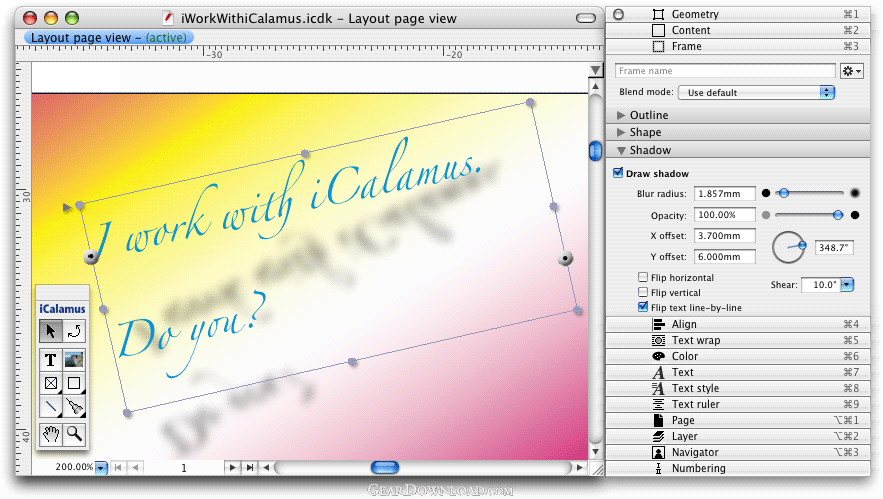883x499 pixels.
Task: Activate the Hand pan tool
Action: pos(51,434)
